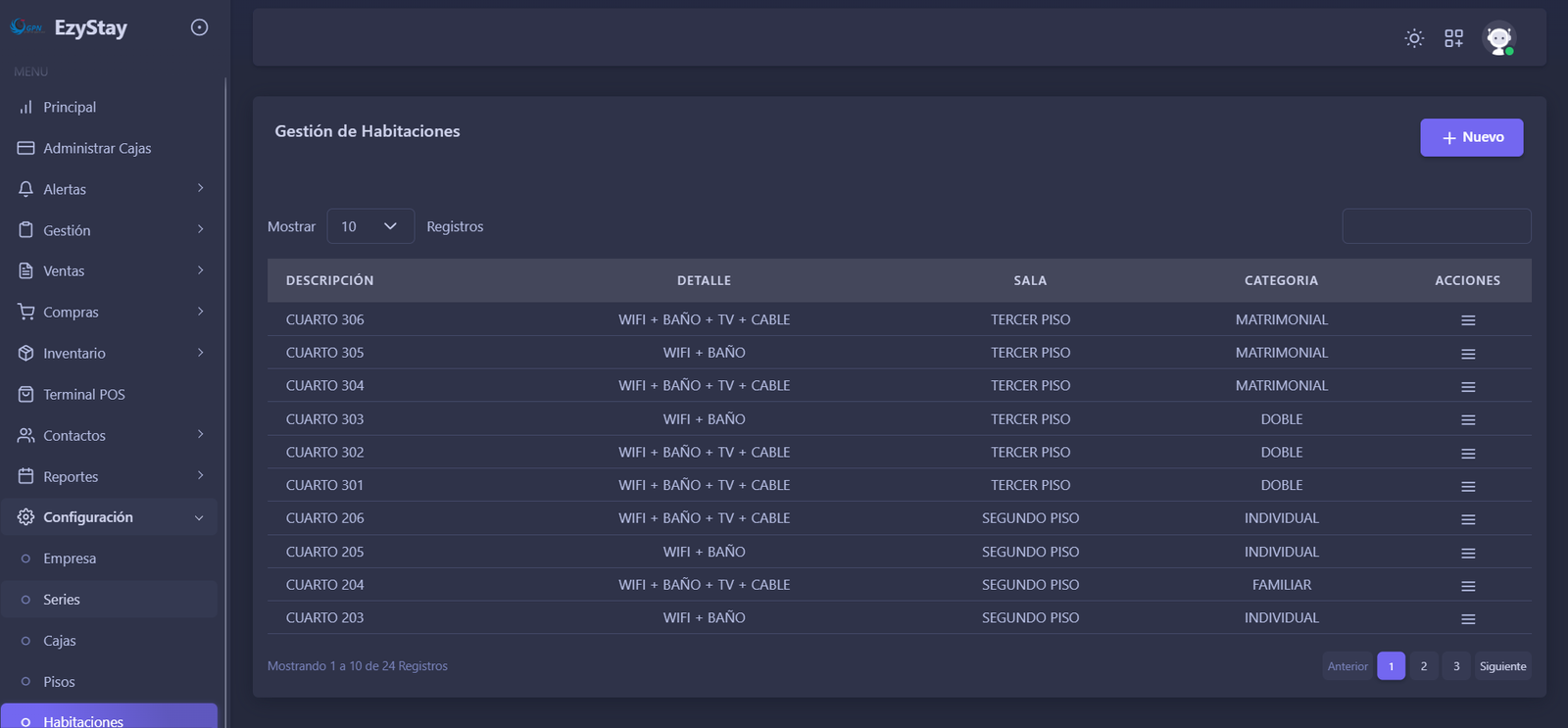The image size is (1568, 728).
Task: Click the EzyStay logo
Action: [69, 27]
